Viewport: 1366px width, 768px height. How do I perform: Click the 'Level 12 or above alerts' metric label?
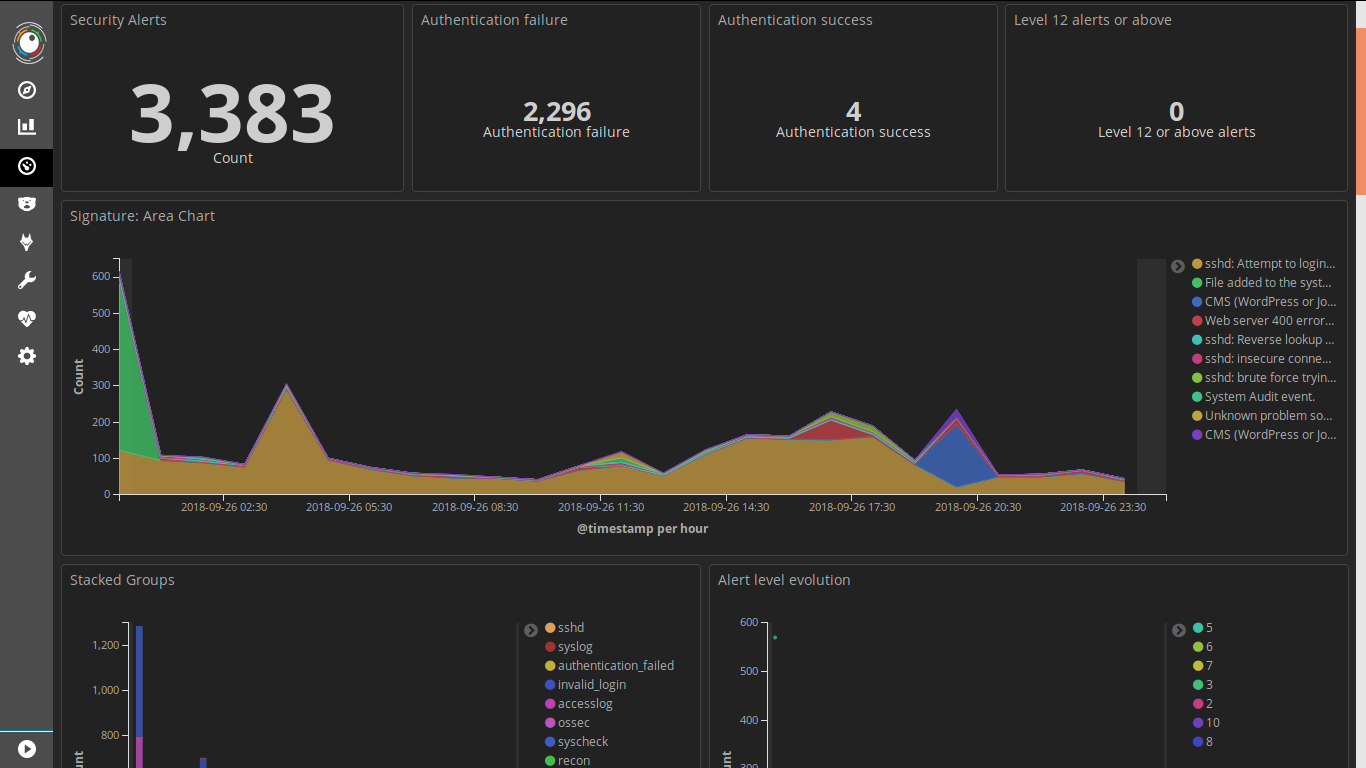(x=1177, y=132)
